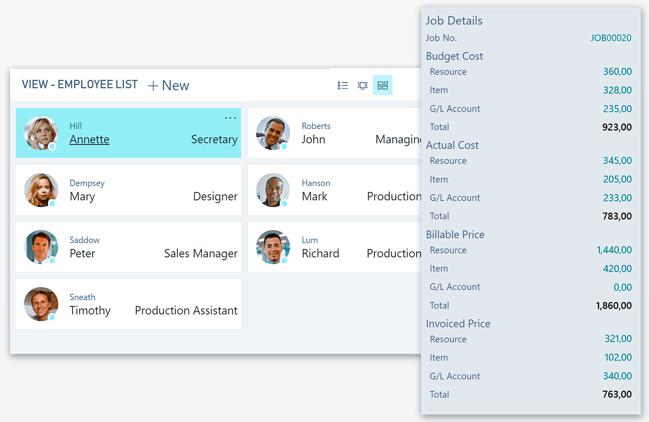Switch to list view layout
649x422 pixels.
(343, 86)
